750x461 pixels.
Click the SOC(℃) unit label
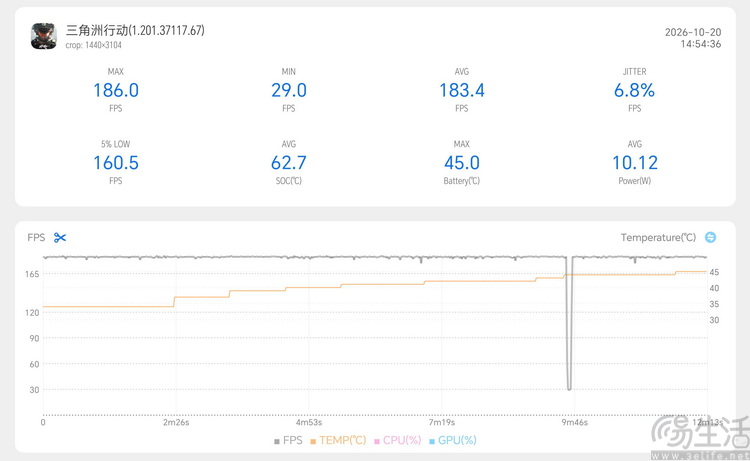pos(289,181)
